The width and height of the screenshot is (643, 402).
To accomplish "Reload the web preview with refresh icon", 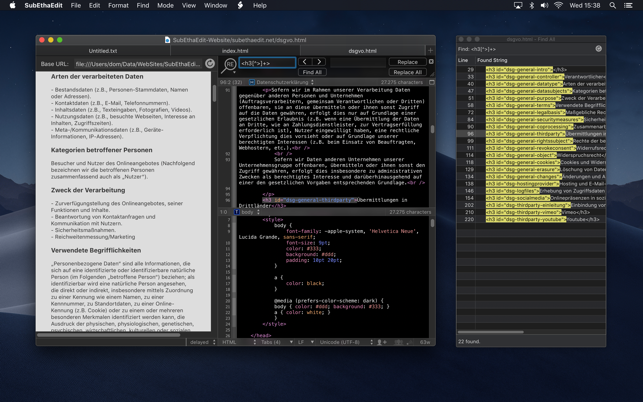I will click(210, 63).
